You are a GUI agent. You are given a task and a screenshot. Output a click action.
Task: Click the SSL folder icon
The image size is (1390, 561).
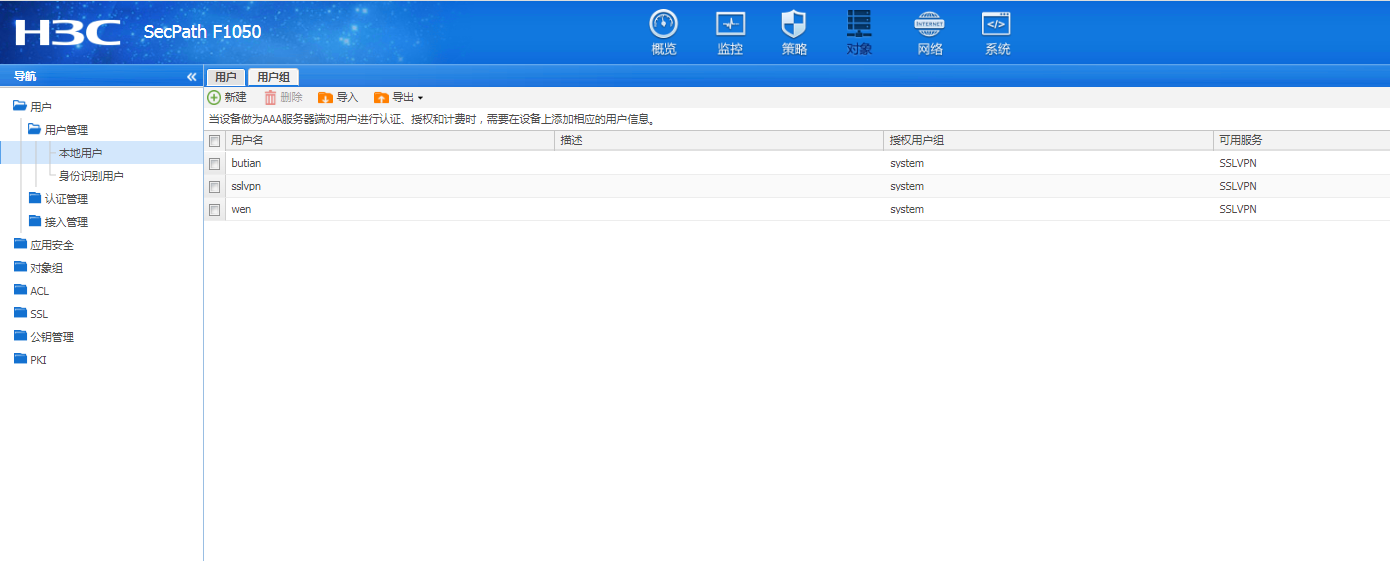point(20,313)
